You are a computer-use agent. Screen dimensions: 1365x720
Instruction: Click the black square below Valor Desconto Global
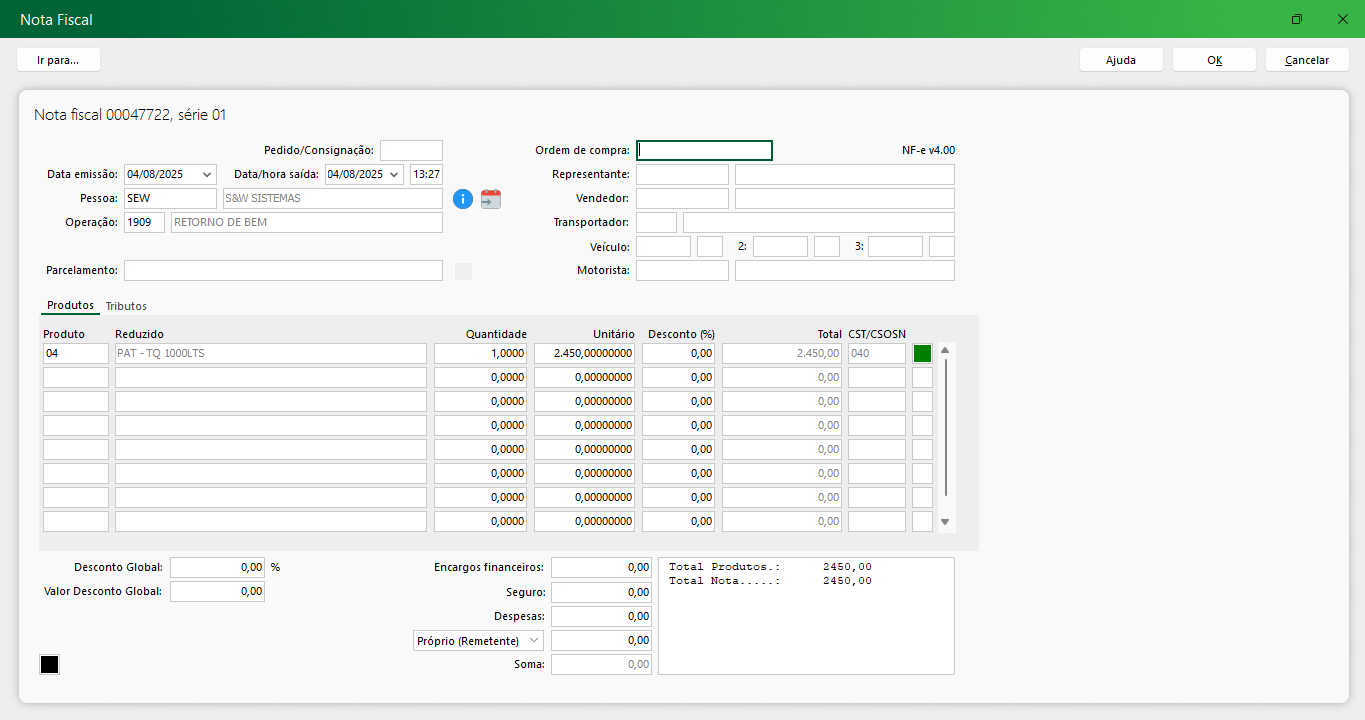coord(49,665)
